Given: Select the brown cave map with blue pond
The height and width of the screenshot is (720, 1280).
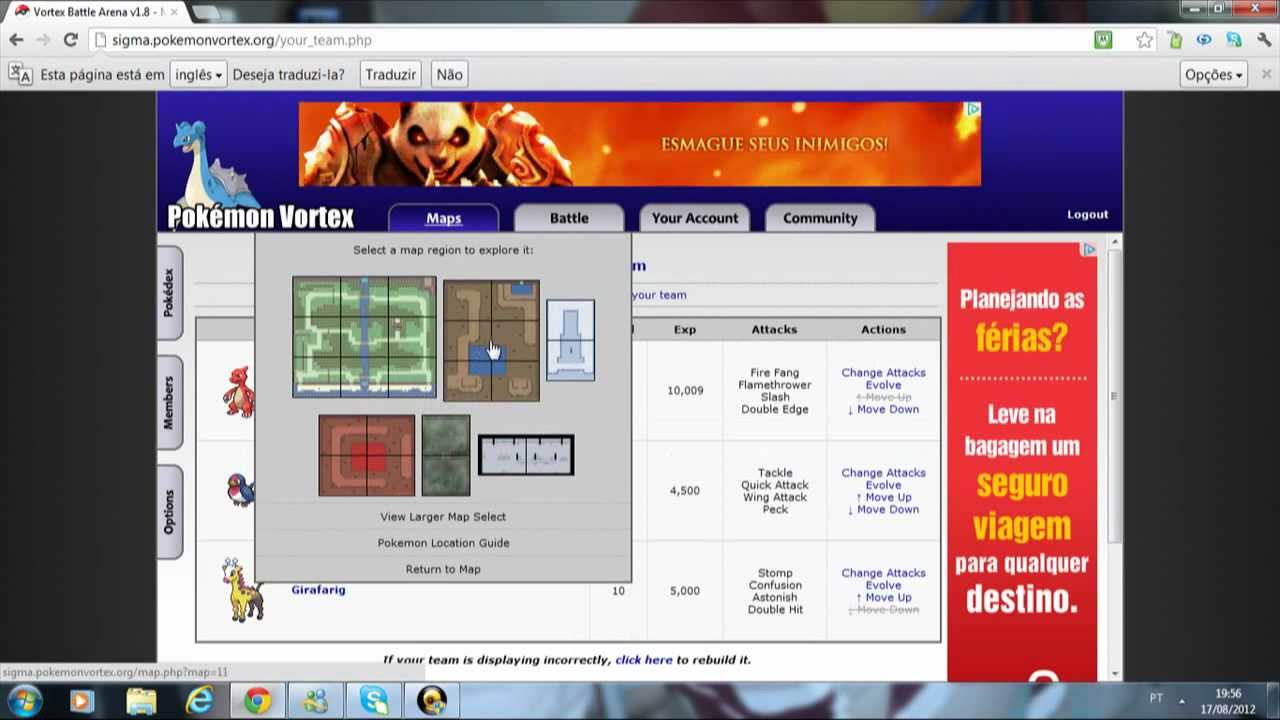Looking at the screenshot, I should point(491,340).
